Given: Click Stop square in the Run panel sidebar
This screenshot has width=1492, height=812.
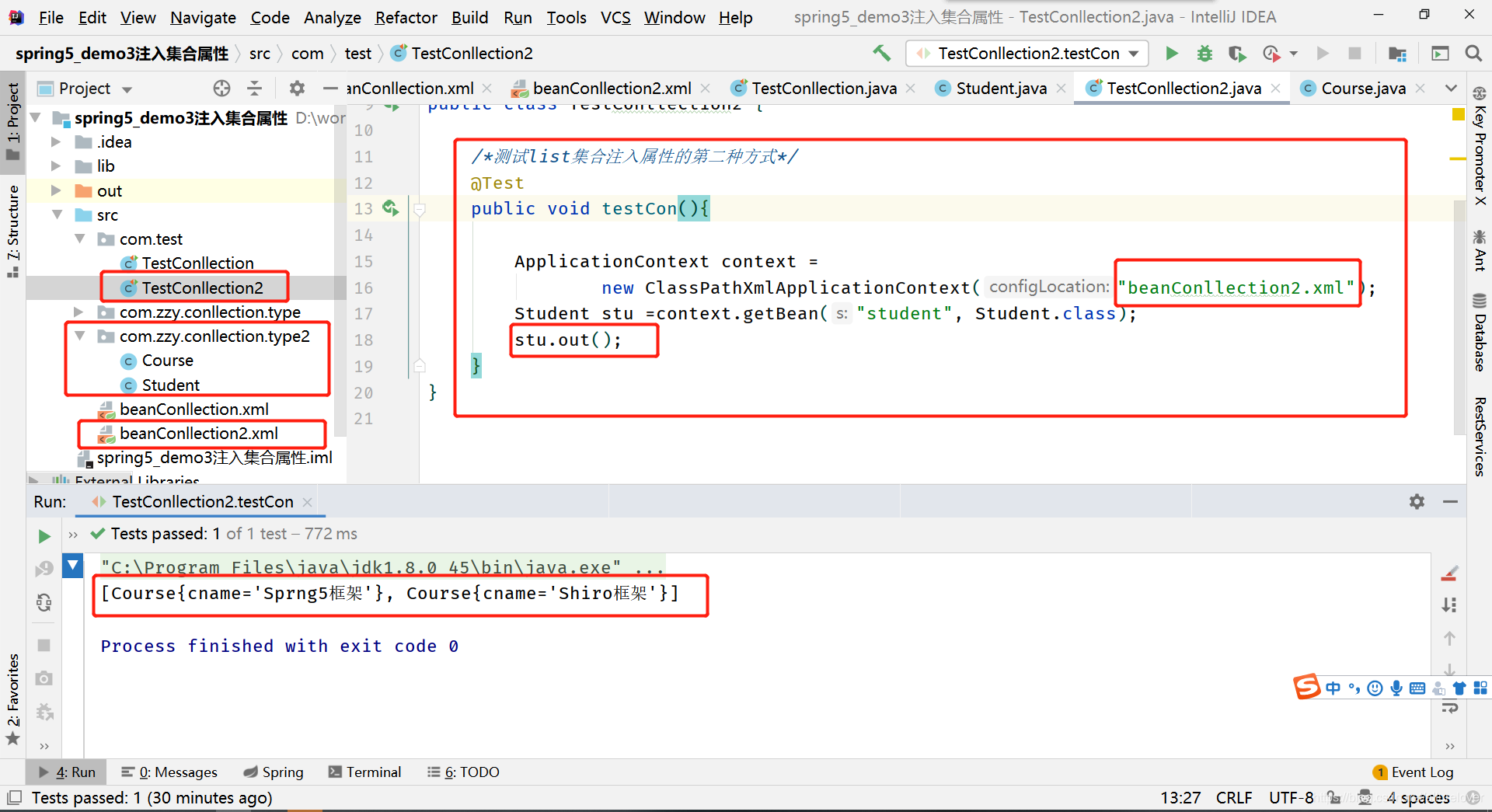Looking at the screenshot, I should (x=44, y=645).
